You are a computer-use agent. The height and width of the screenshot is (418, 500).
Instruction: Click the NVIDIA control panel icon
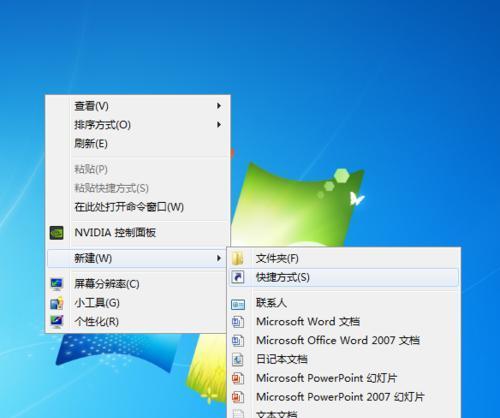(x=57, y=233)
